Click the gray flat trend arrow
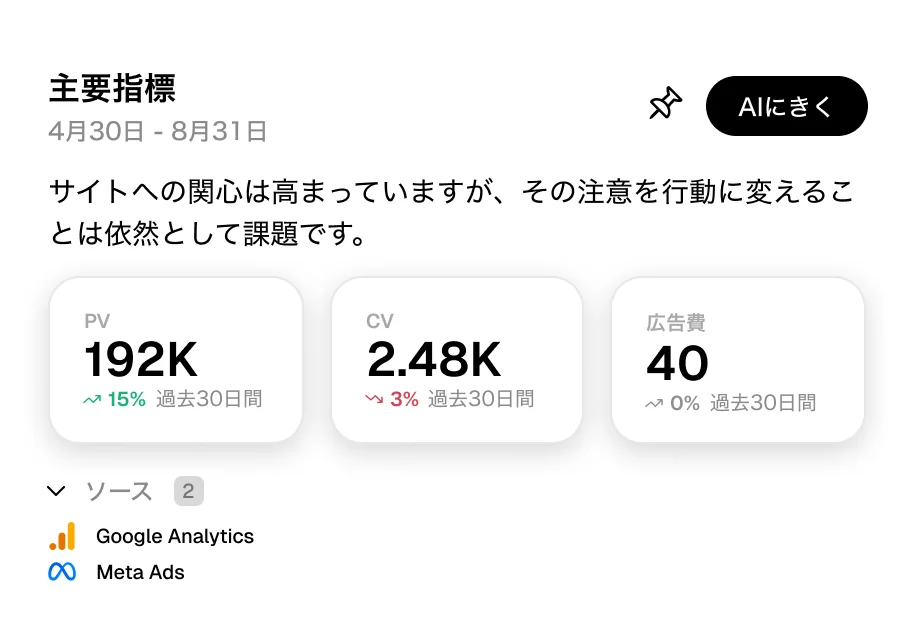Viewport: 916px width, 626px height. point(654,404)
